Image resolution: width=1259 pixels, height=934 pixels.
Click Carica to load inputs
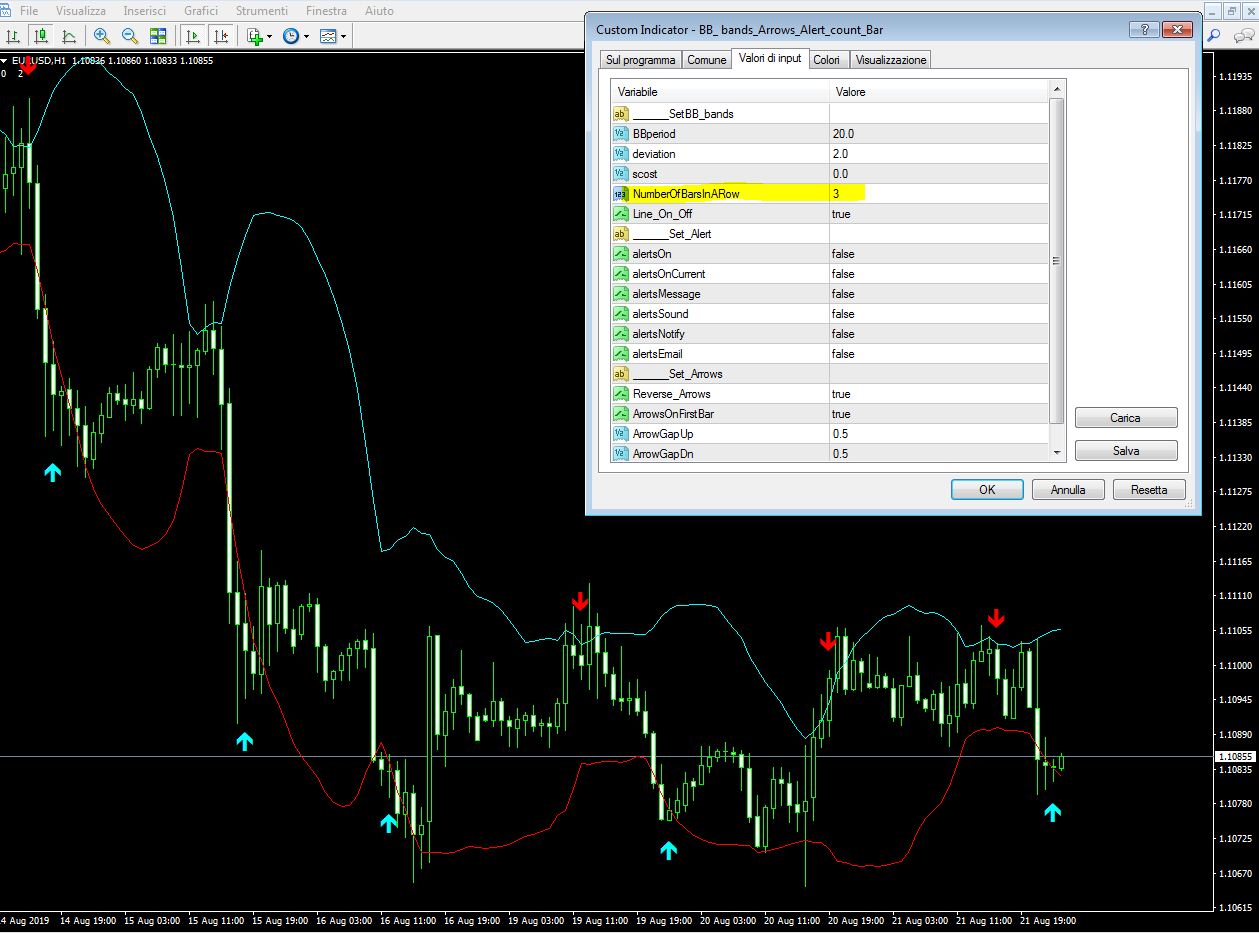point(1126,418)
